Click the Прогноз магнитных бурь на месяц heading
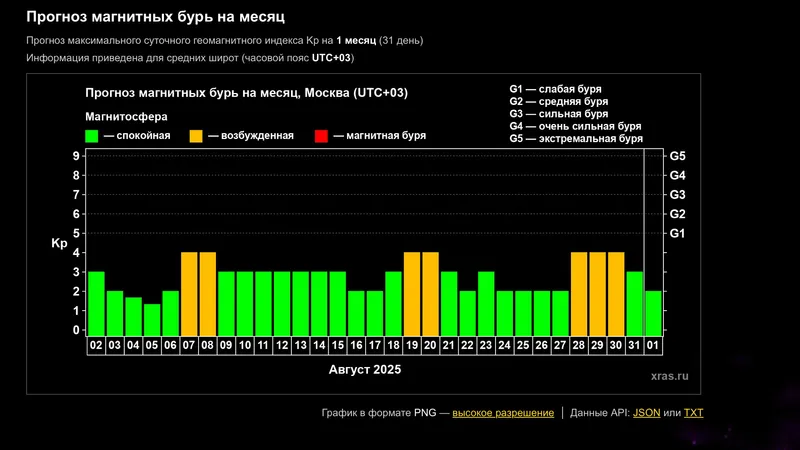 (x=156, y=17)
